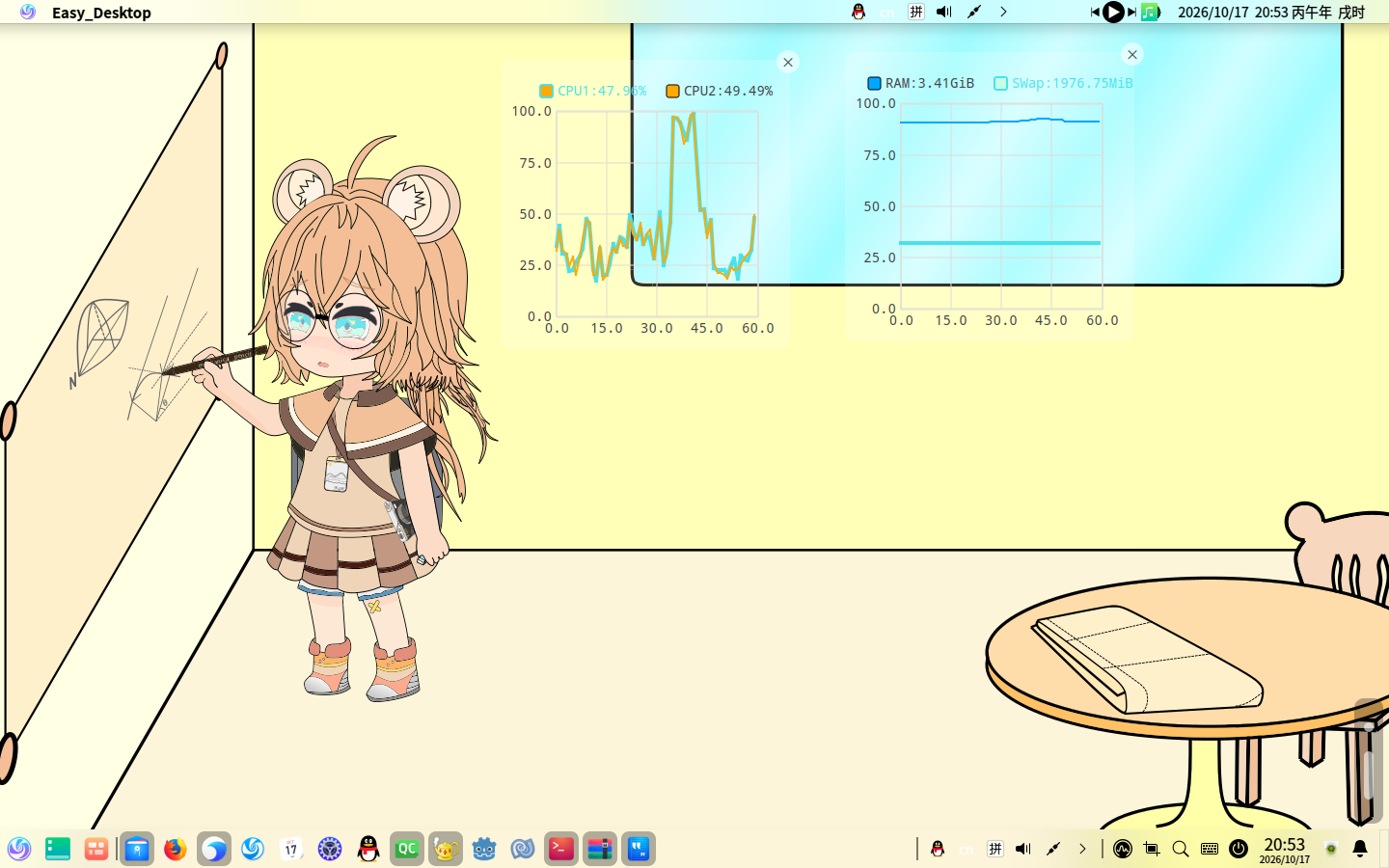This screenshot has width=1389, height=868.
Task: Close the CPU usage chart widget
Action: 788,62
